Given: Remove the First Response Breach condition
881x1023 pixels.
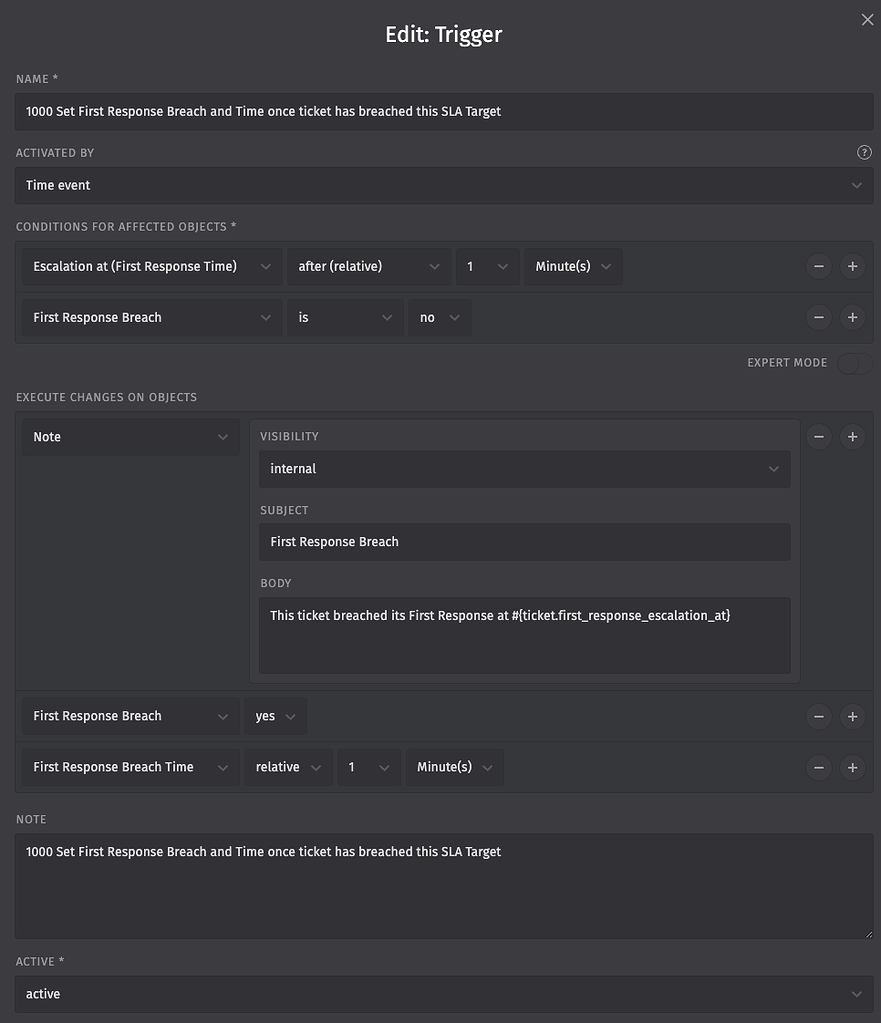Looking at the screenshot, I should [x=818, y=317].
